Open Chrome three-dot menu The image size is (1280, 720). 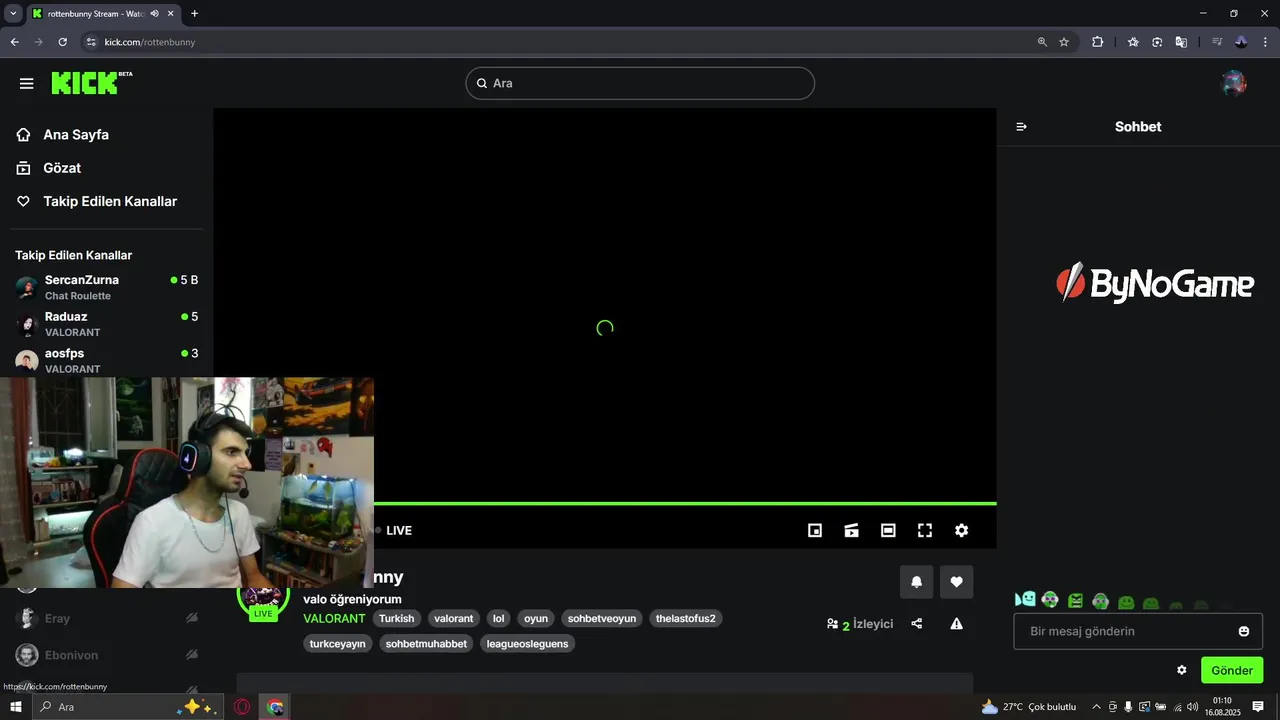point(1265,42)
